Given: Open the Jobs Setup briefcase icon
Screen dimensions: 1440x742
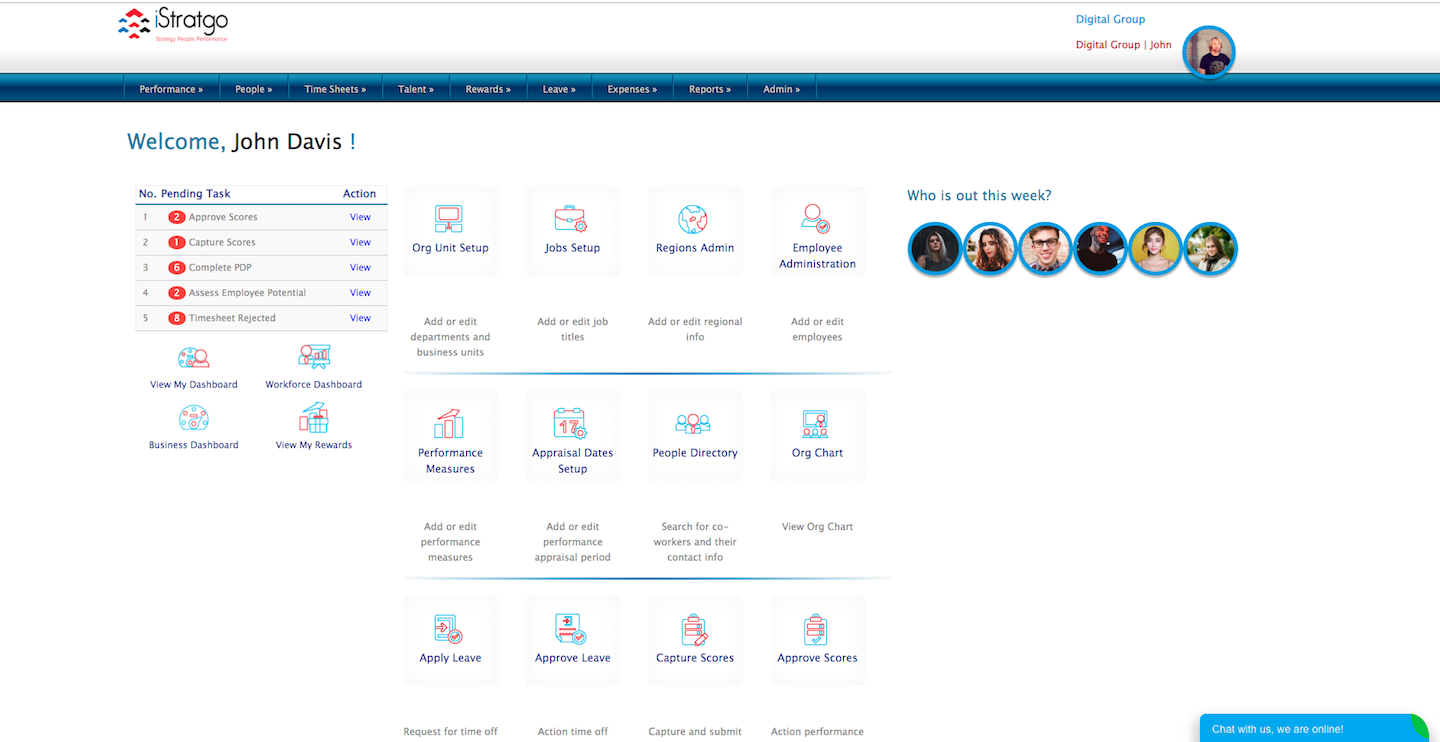Looking at the screenshot, I should coord(572,218).
